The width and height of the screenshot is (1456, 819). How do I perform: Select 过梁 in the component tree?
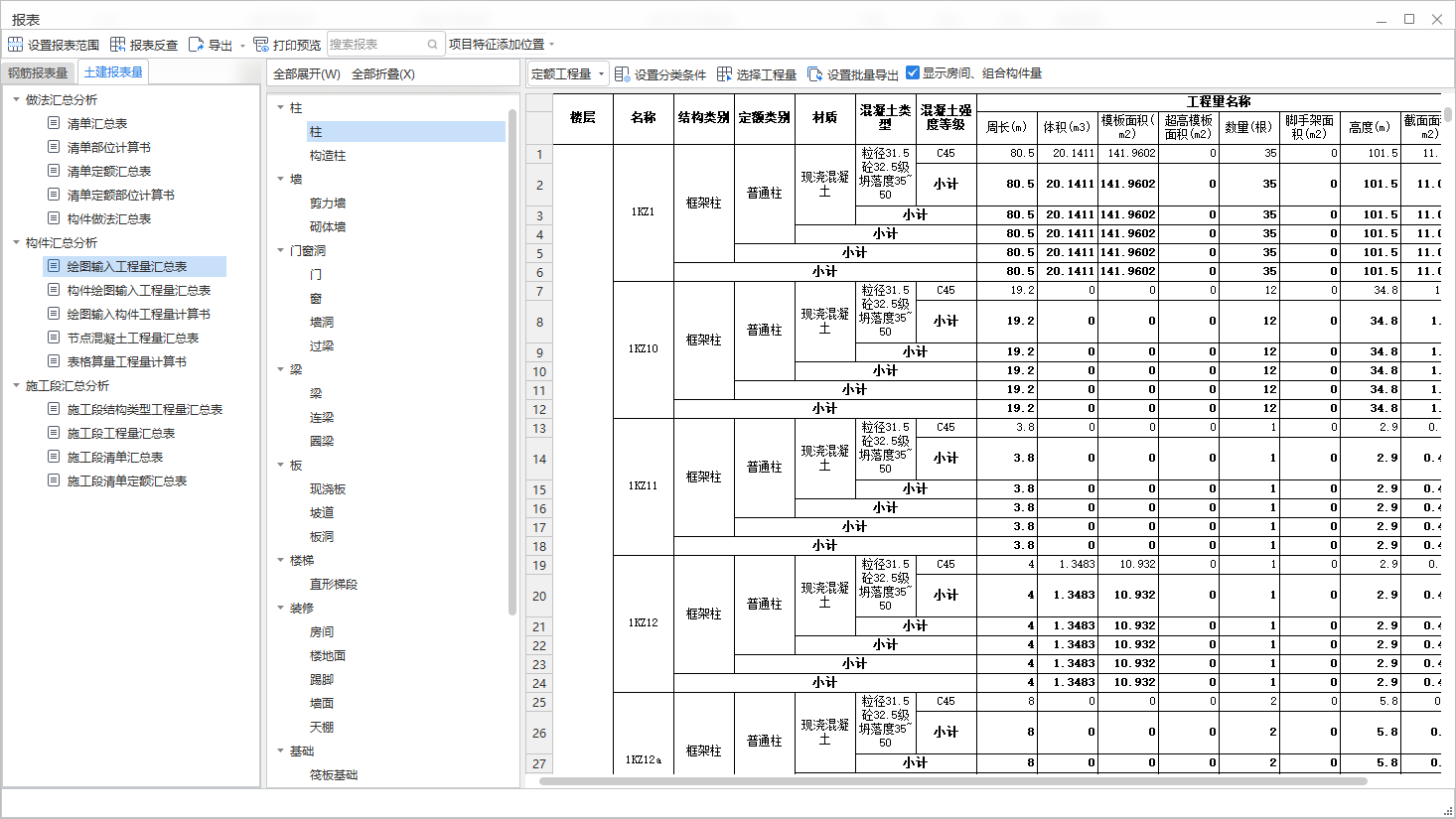(x=322, y=346)
